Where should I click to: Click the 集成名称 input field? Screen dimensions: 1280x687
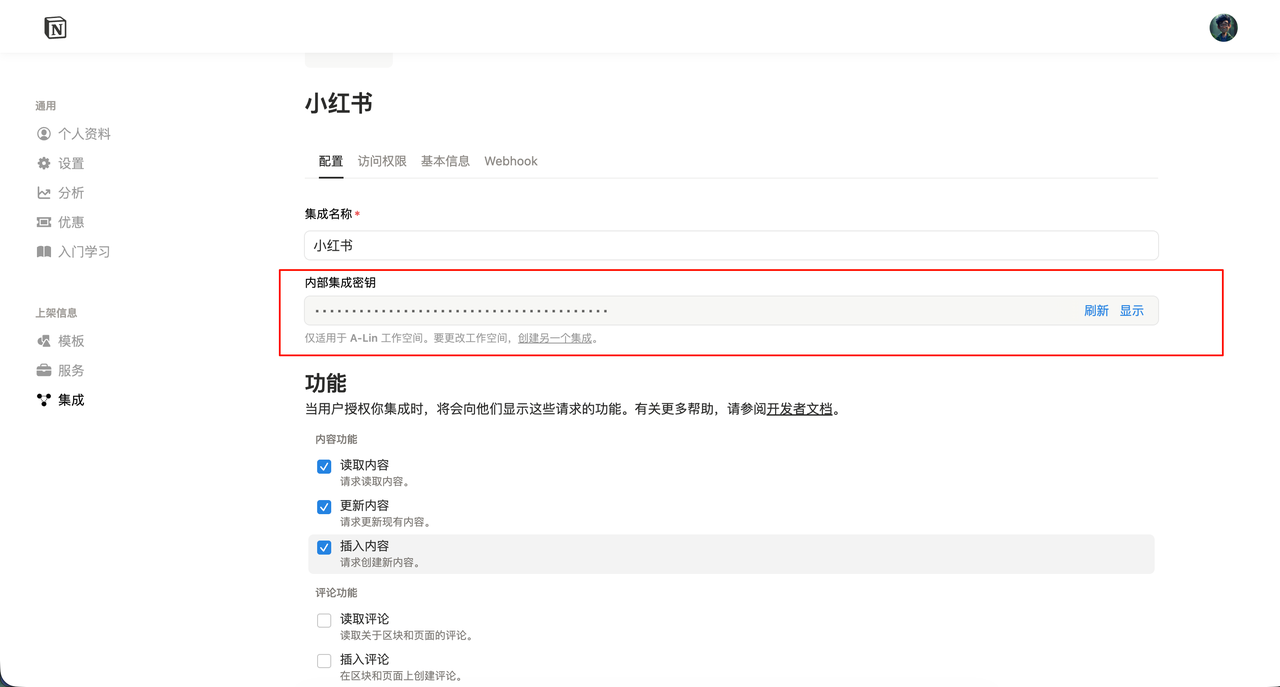(730, 245)
